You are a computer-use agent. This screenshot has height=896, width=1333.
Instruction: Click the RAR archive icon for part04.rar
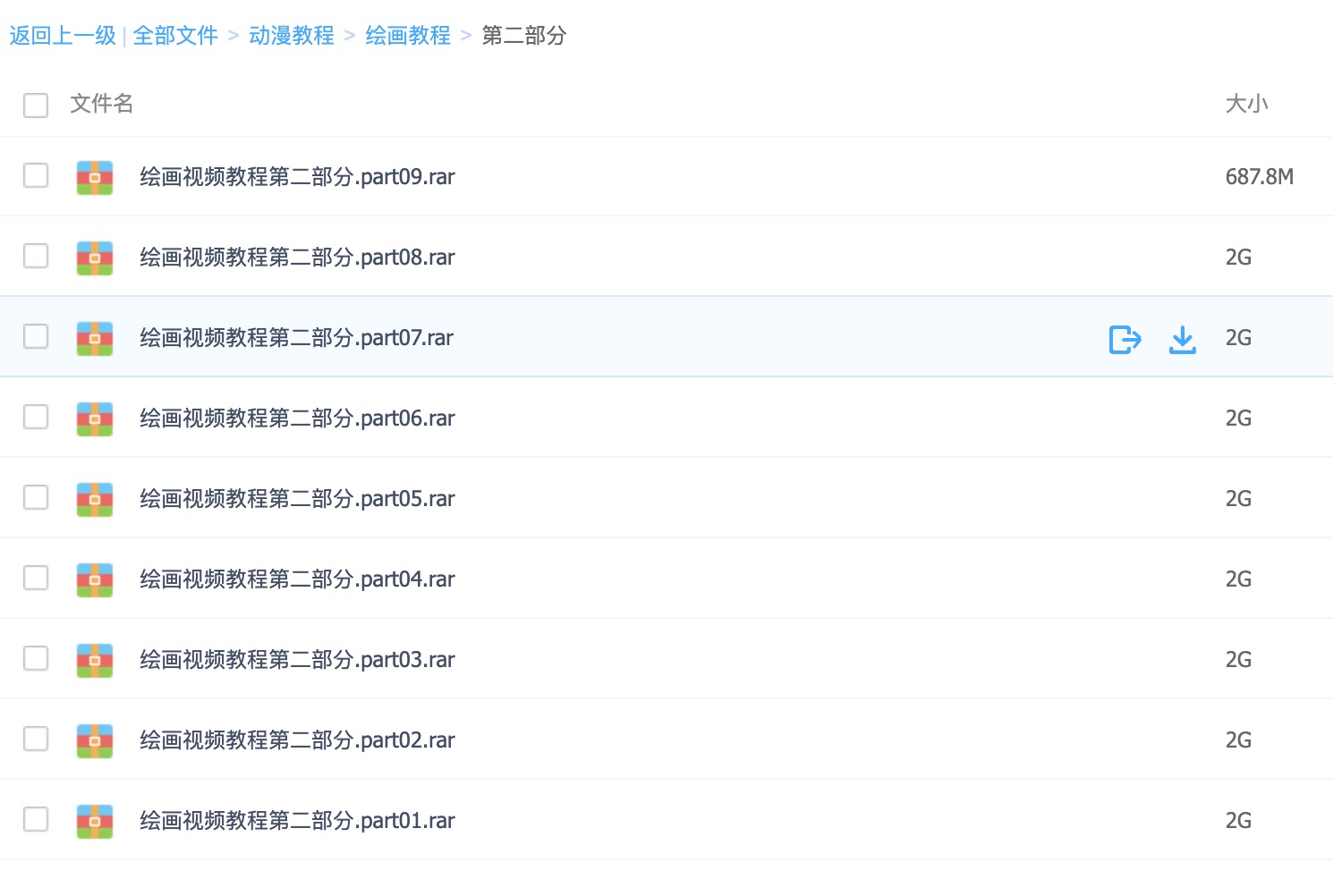pos(95,579)
